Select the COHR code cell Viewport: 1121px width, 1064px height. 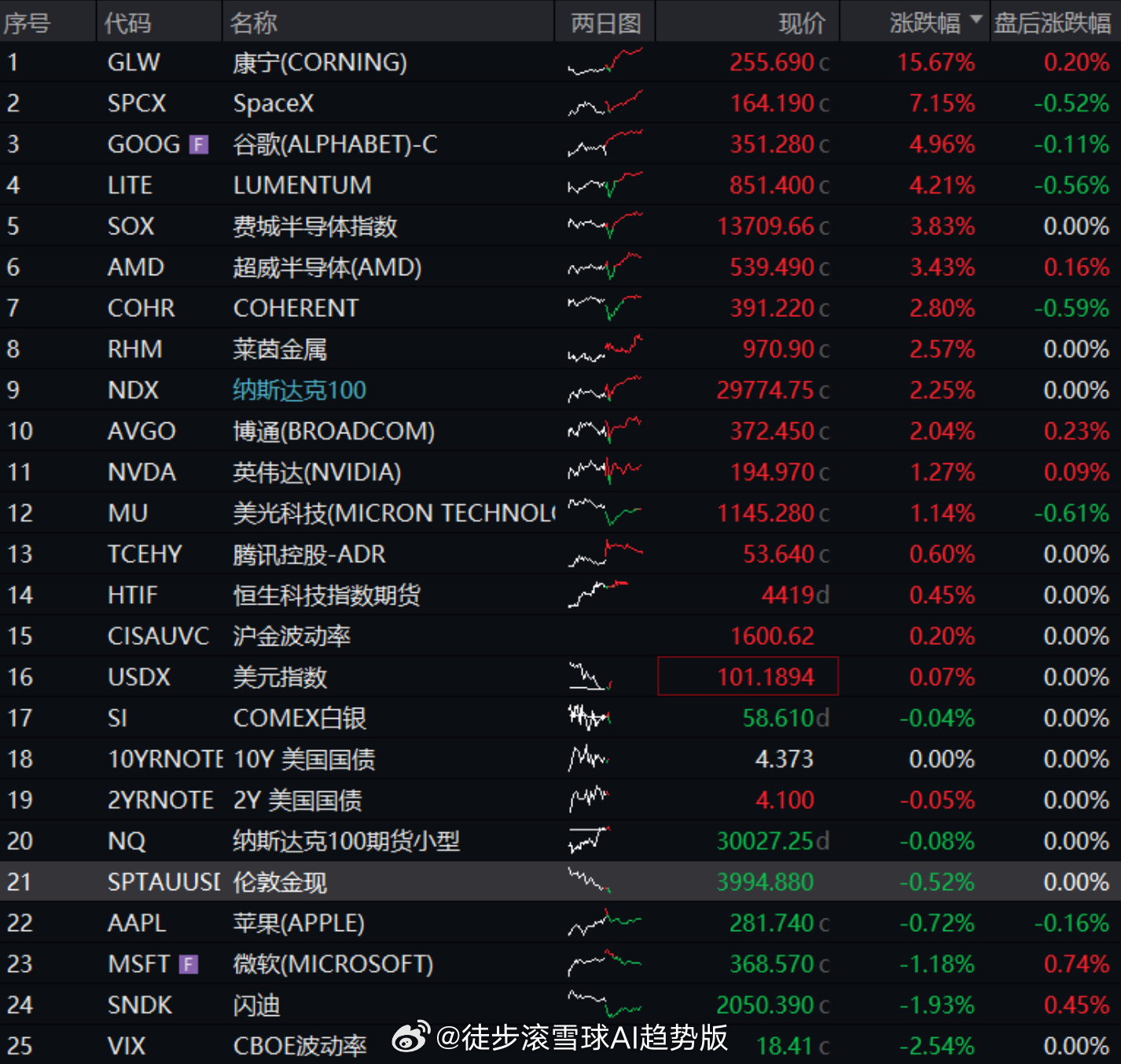click(x=142, y=308)
